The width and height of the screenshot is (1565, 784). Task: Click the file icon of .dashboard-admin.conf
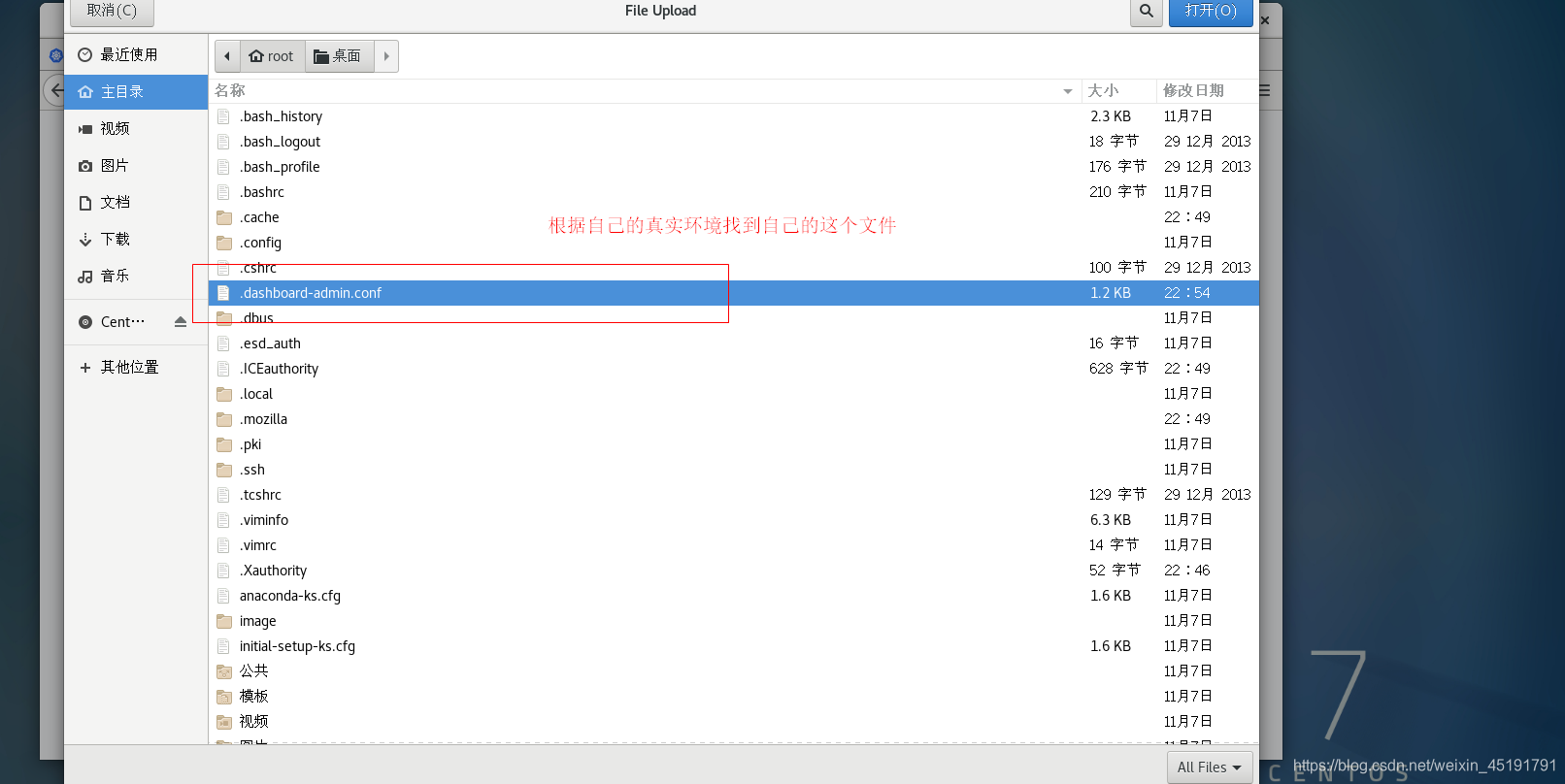[x=223, y=293]
